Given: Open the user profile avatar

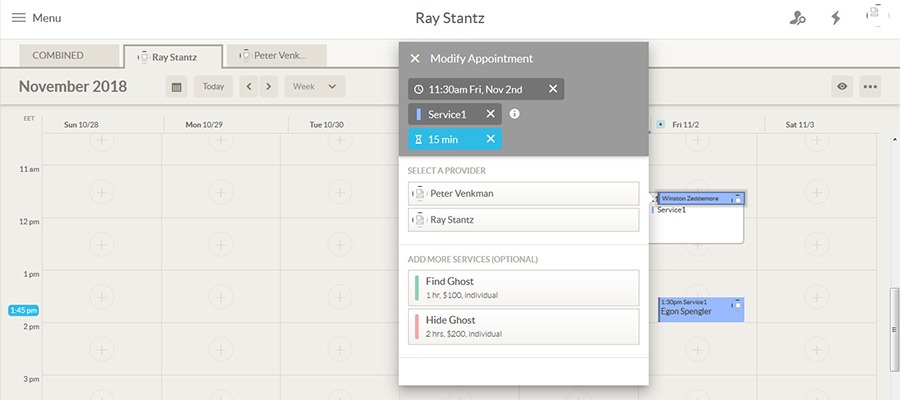Looking at the screenshot, I should coord(878,16).
